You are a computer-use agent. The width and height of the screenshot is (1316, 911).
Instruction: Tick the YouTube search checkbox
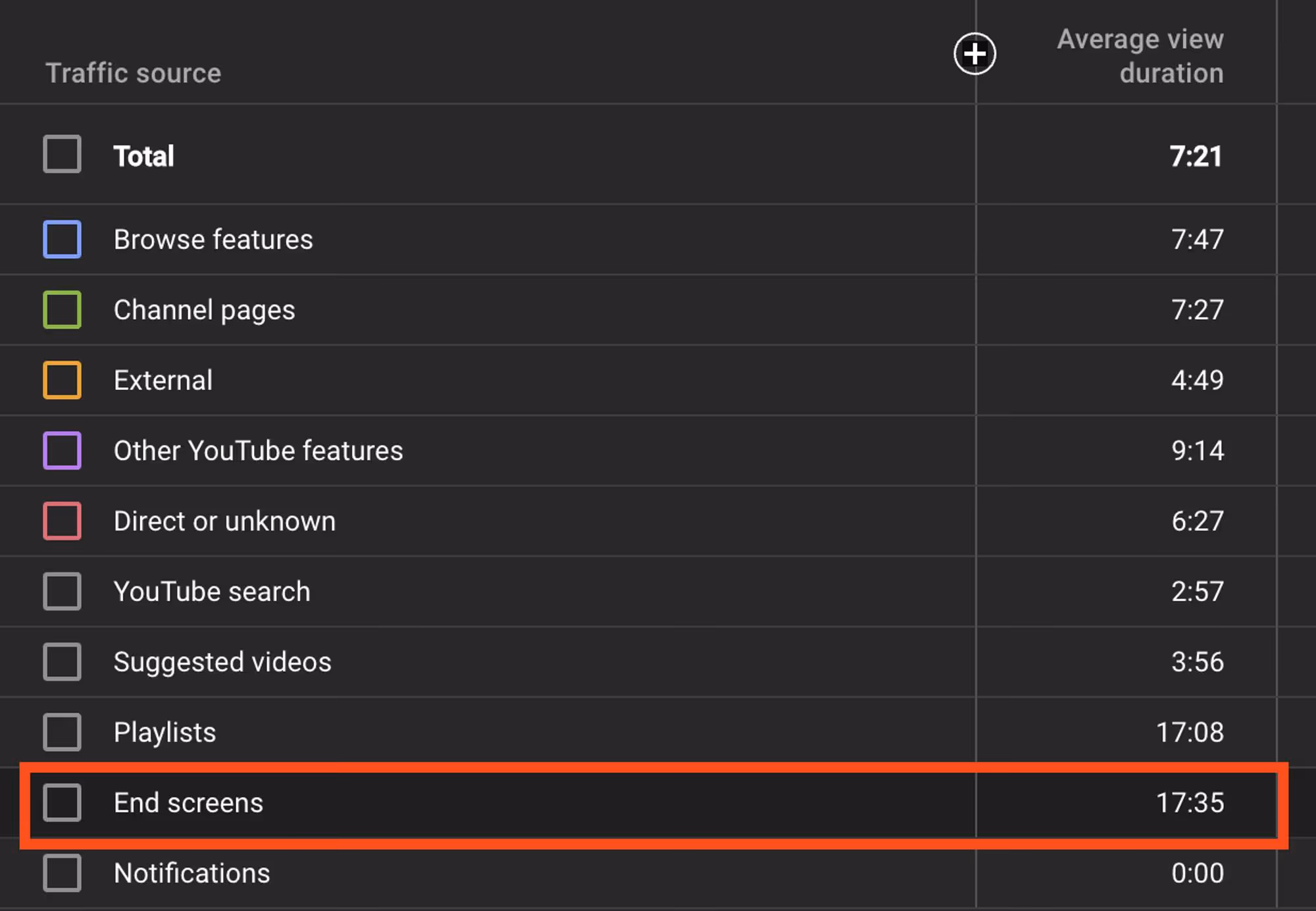point(63,592)
